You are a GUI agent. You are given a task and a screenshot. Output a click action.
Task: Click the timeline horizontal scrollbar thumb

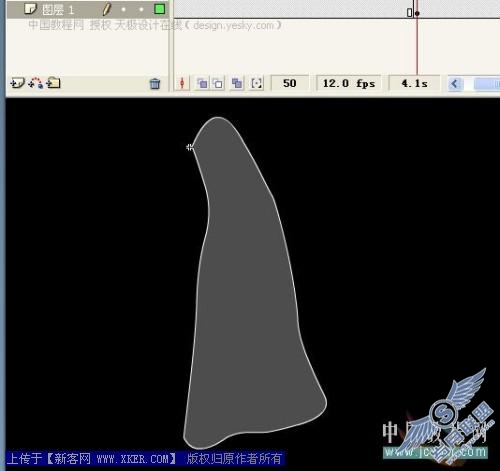pos(487,83)
